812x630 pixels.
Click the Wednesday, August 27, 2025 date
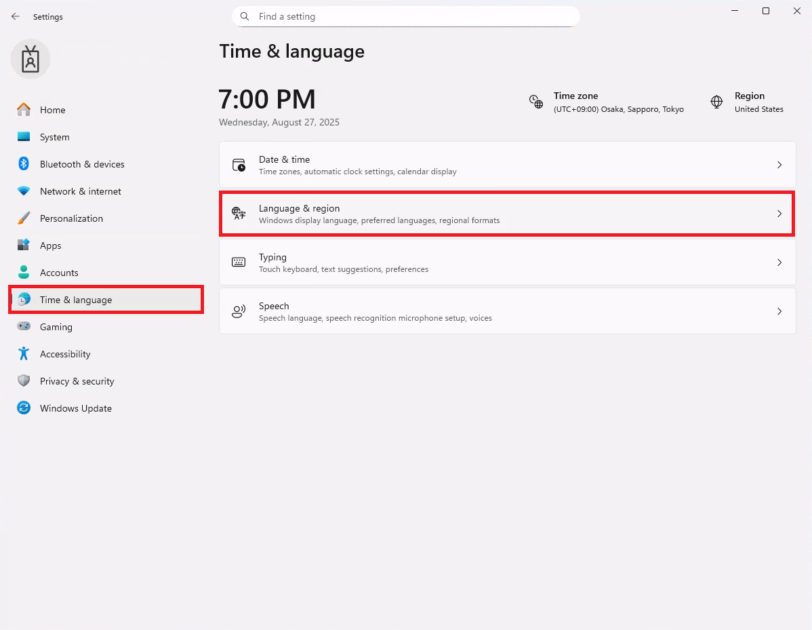click(279, 122)
